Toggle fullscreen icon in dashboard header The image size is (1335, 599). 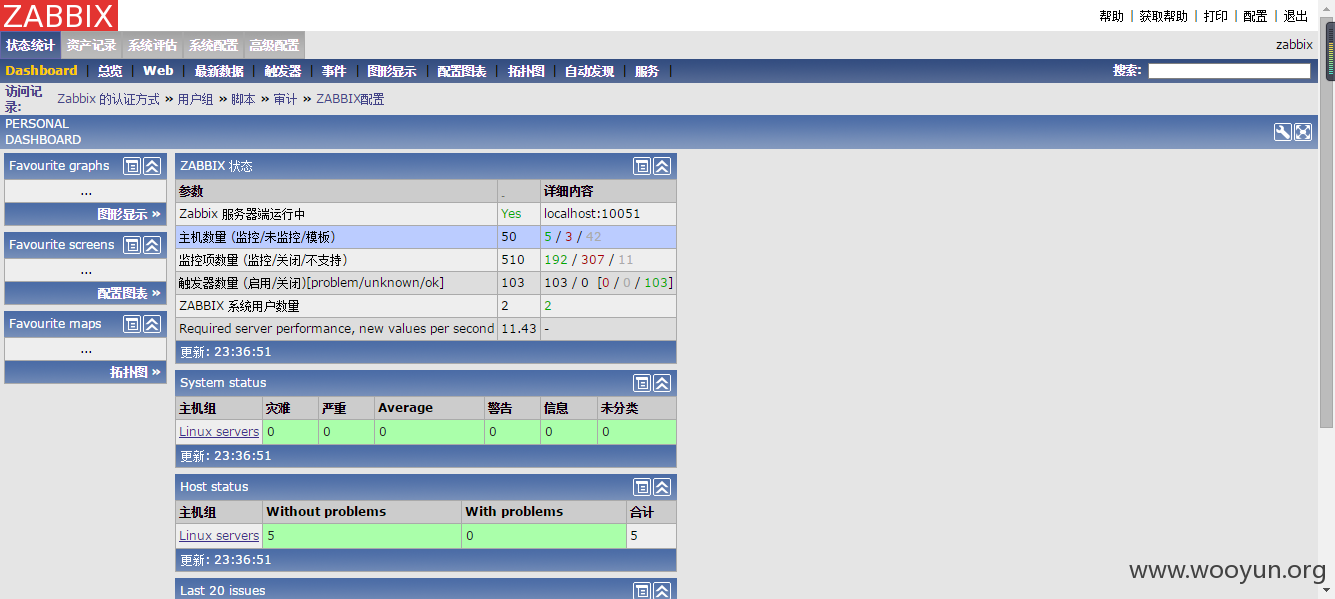(1303, 132)
